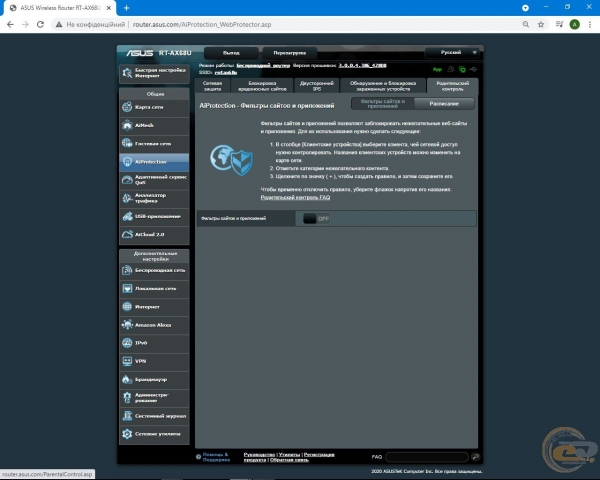Switch to Двусторонний IPS tab
Viewport: 600px width, 480px height.
[316, 86]
